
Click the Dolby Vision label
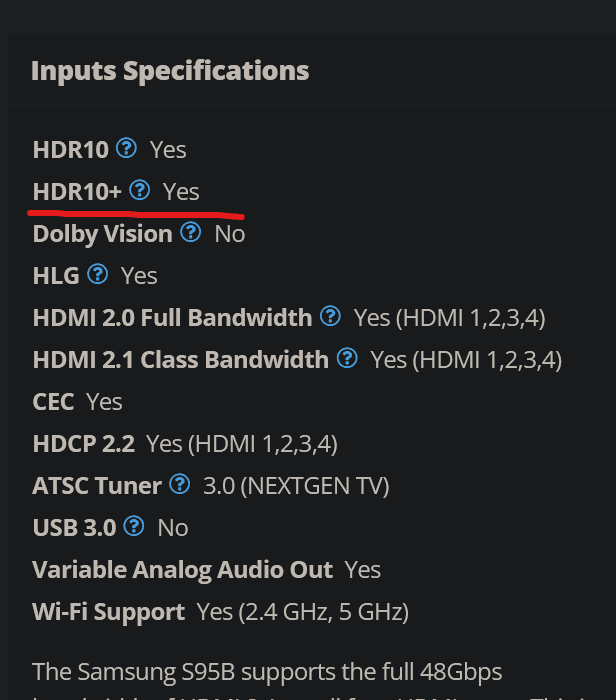coord(103,234)
